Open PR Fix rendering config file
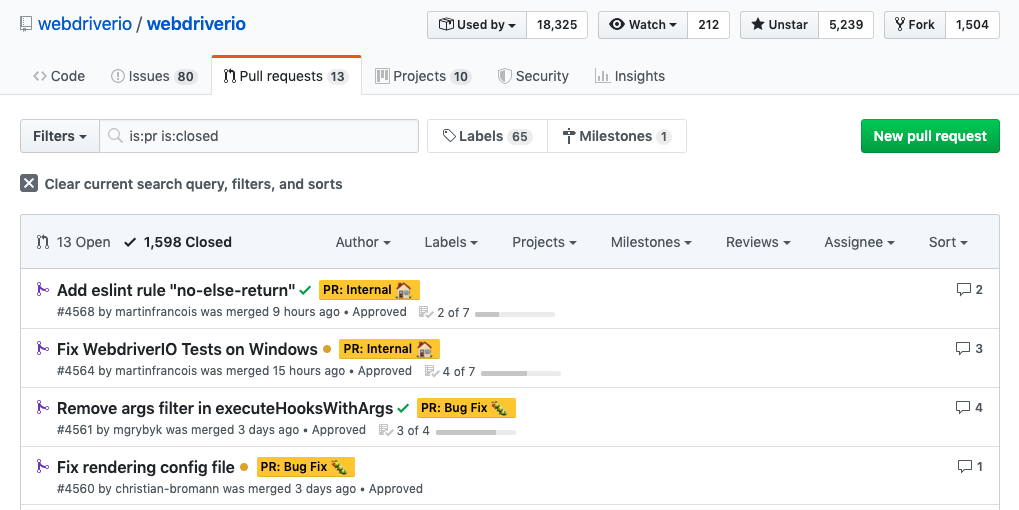1019x510 pixels. 146,467
